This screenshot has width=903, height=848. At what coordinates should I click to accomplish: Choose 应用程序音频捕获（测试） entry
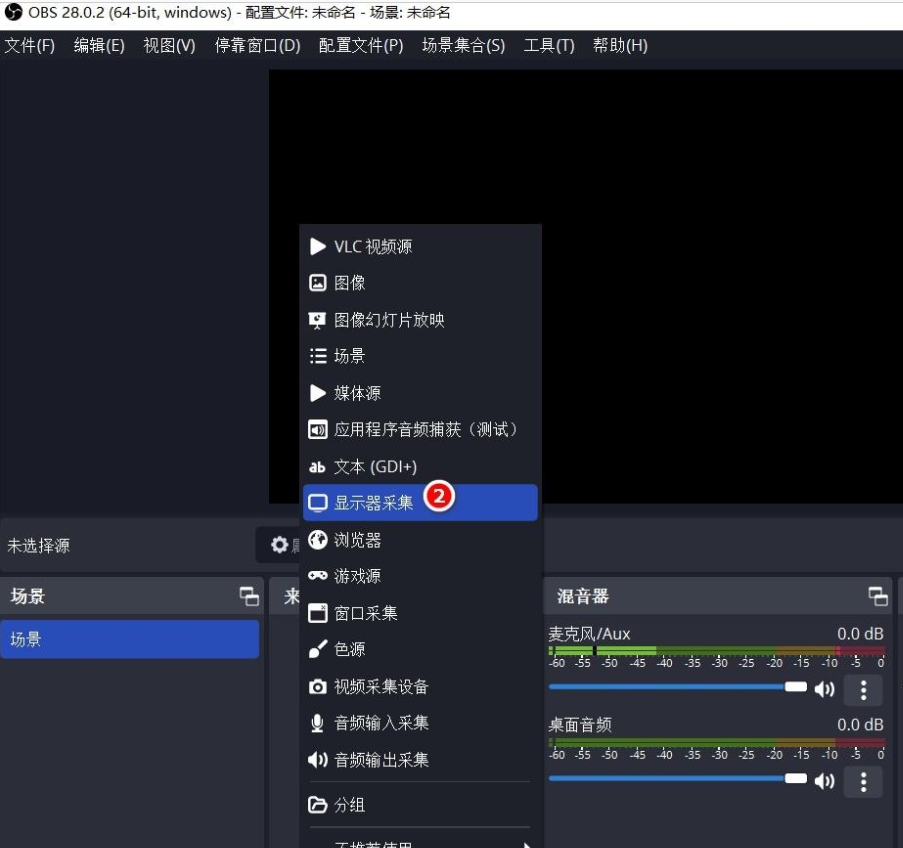tap(420, 430)
